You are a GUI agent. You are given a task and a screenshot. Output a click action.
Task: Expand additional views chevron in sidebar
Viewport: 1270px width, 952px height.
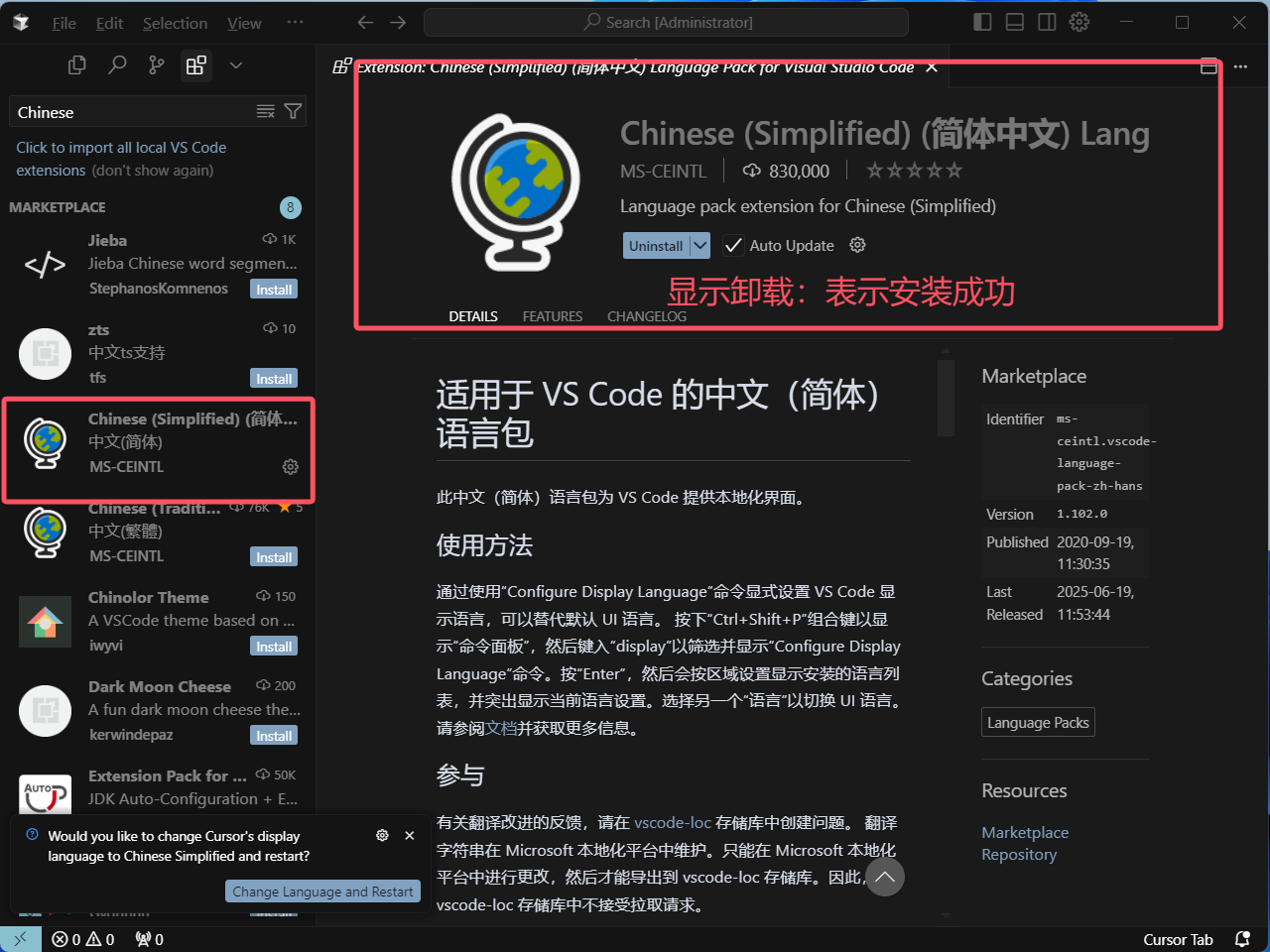236,65
